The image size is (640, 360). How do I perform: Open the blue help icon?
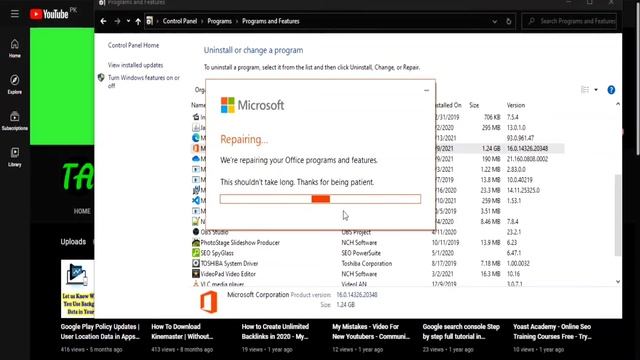click(611, 90)
